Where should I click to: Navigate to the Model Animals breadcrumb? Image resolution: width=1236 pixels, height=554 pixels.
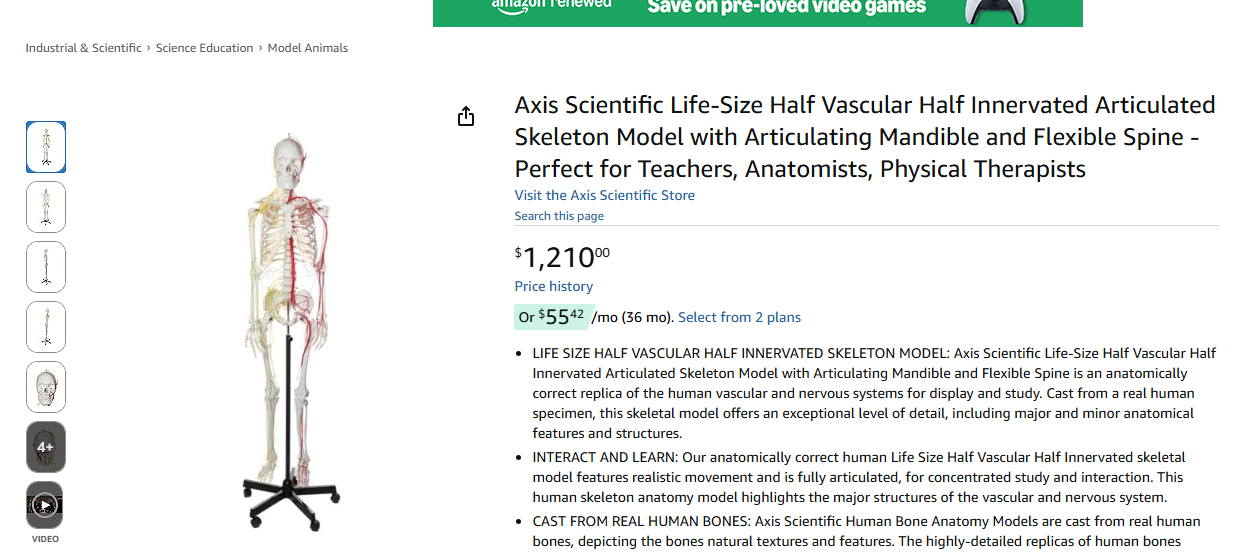308,48
